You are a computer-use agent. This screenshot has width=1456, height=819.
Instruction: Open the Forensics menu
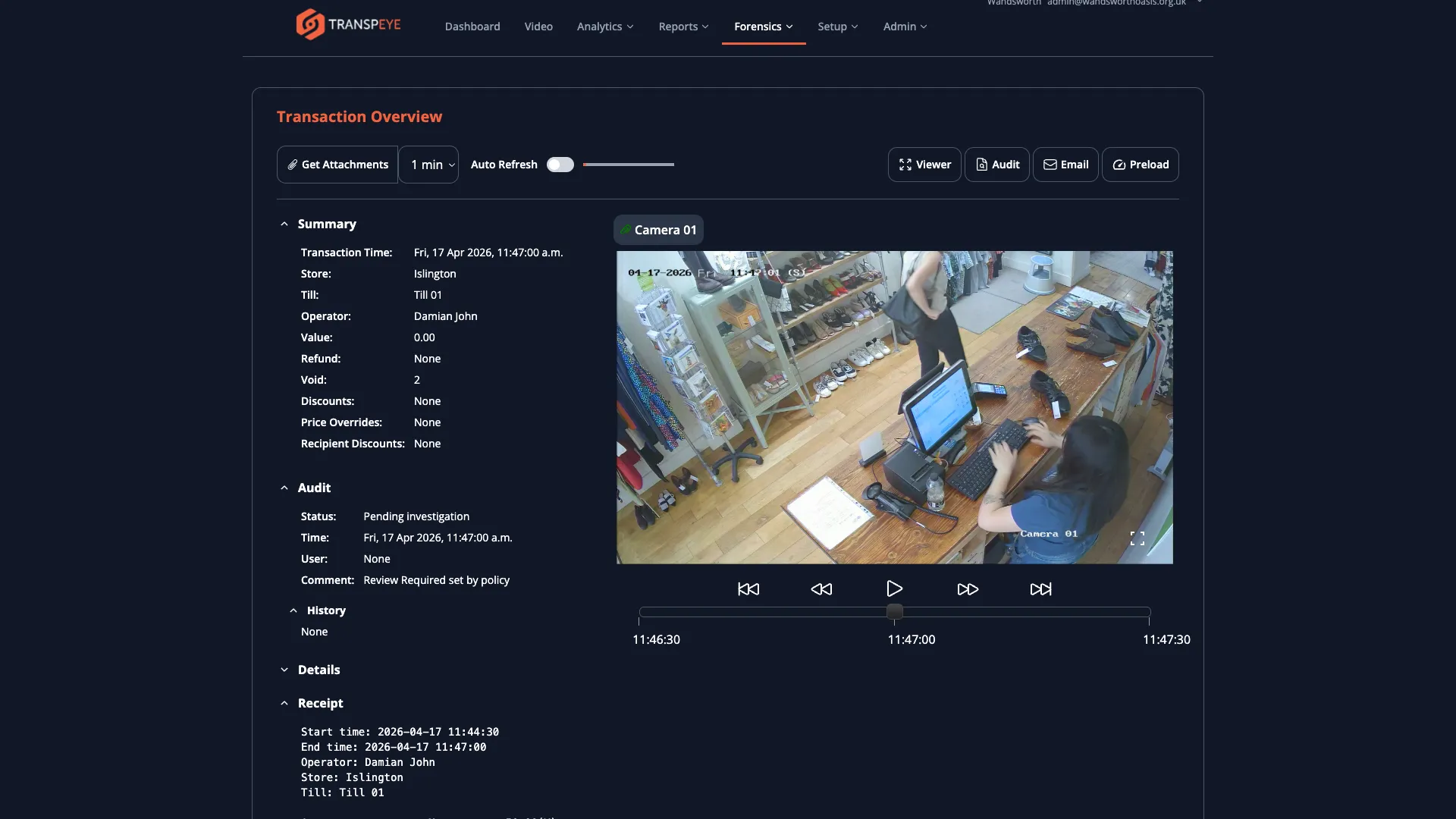coord(762,26)
